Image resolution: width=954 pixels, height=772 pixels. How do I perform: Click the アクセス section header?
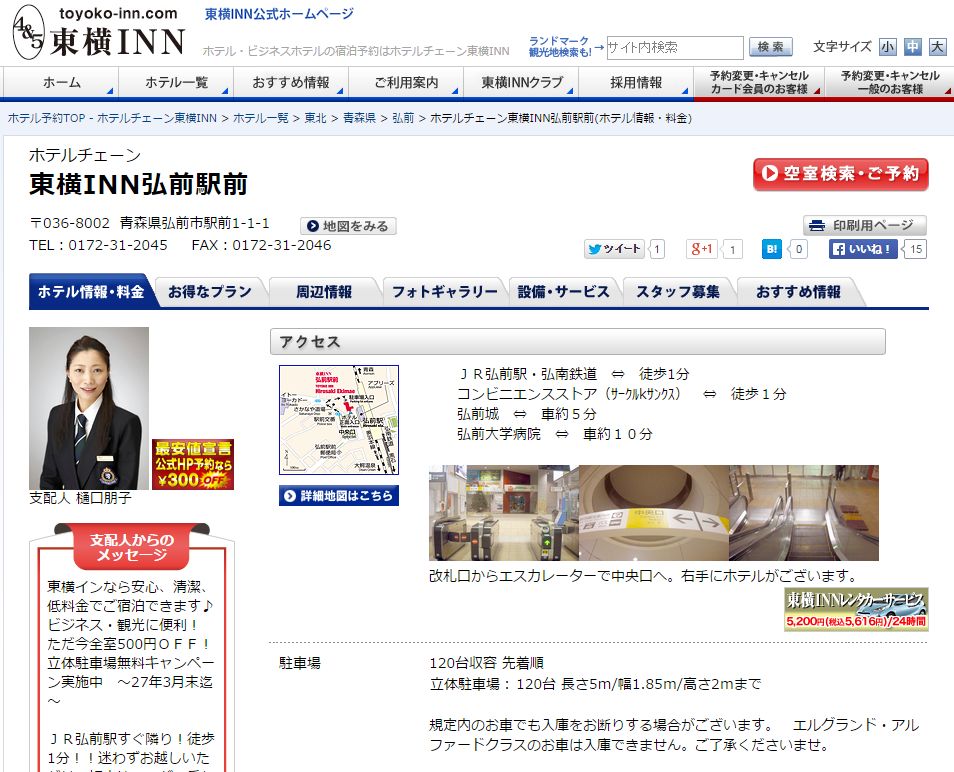click(577, 342)
